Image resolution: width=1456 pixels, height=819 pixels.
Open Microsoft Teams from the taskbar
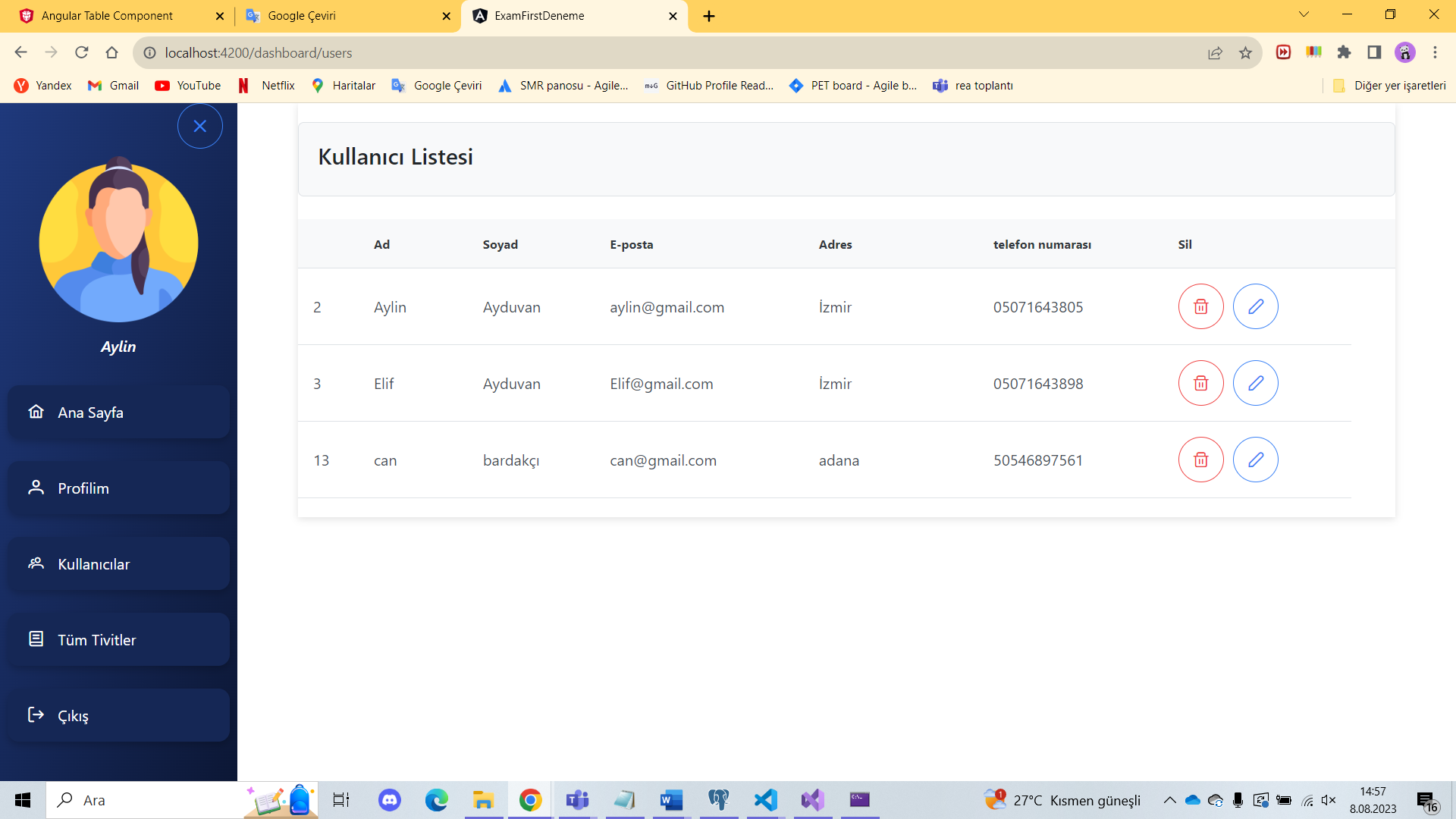tap(577, 800)
